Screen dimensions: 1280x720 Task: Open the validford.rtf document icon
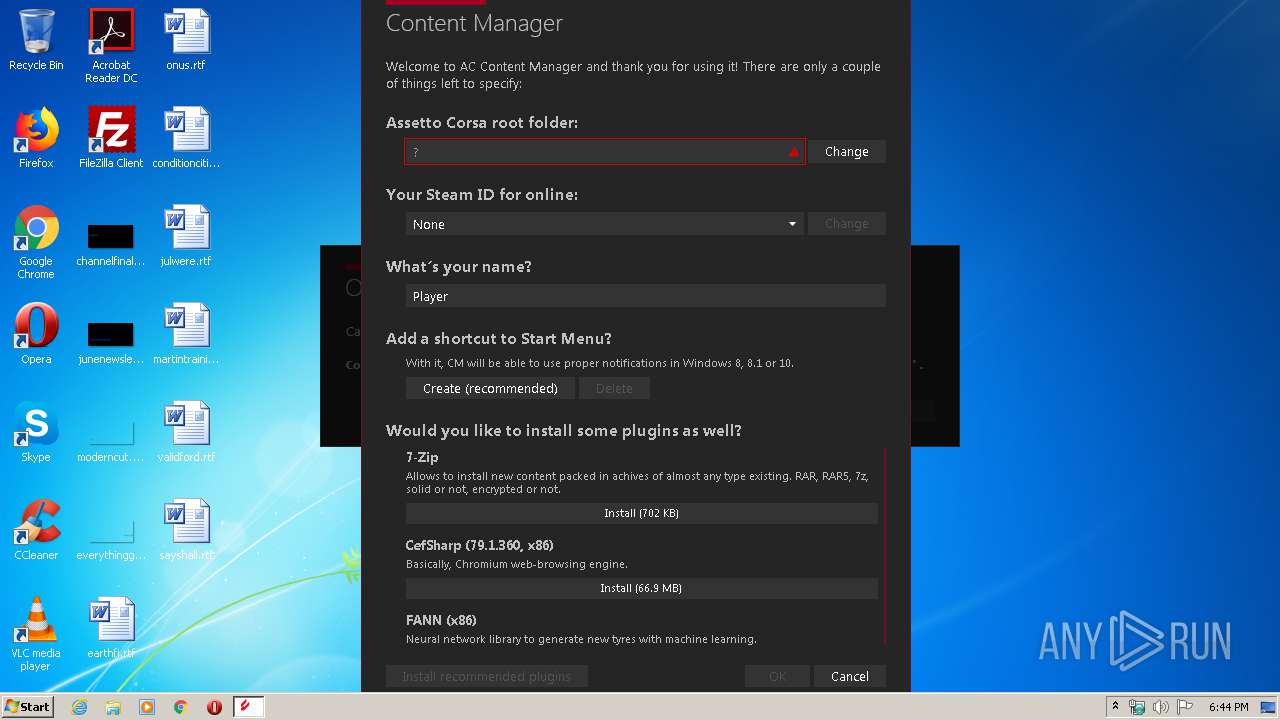(x=186, y=432)
